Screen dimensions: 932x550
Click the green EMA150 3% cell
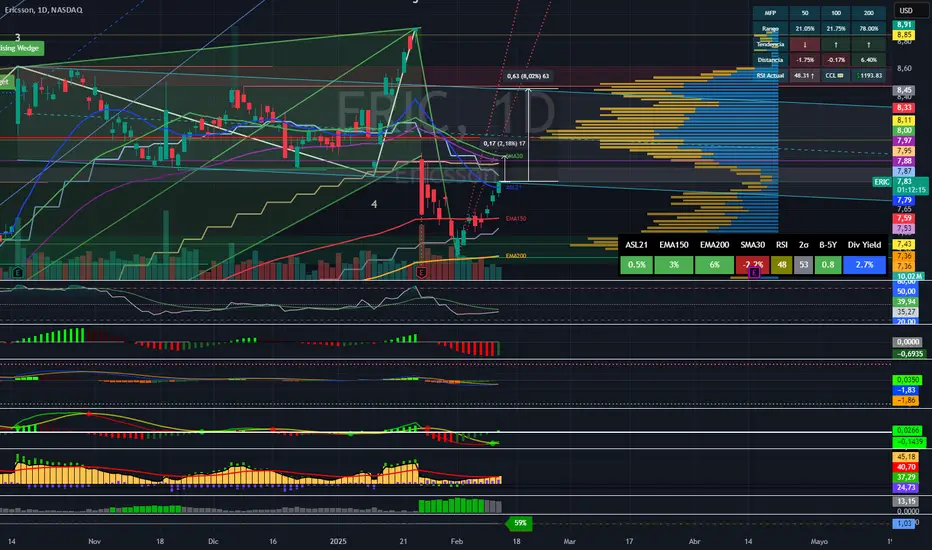[673, 265]
